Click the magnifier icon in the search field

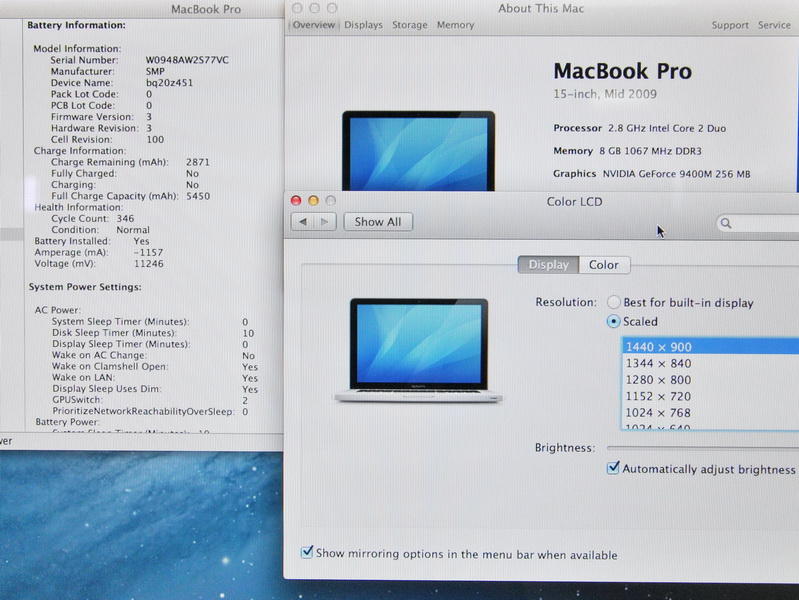(726, 223)
